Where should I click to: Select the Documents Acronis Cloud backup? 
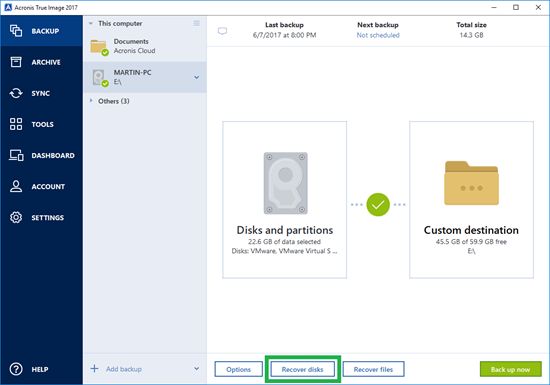click(x=145, y=46)
